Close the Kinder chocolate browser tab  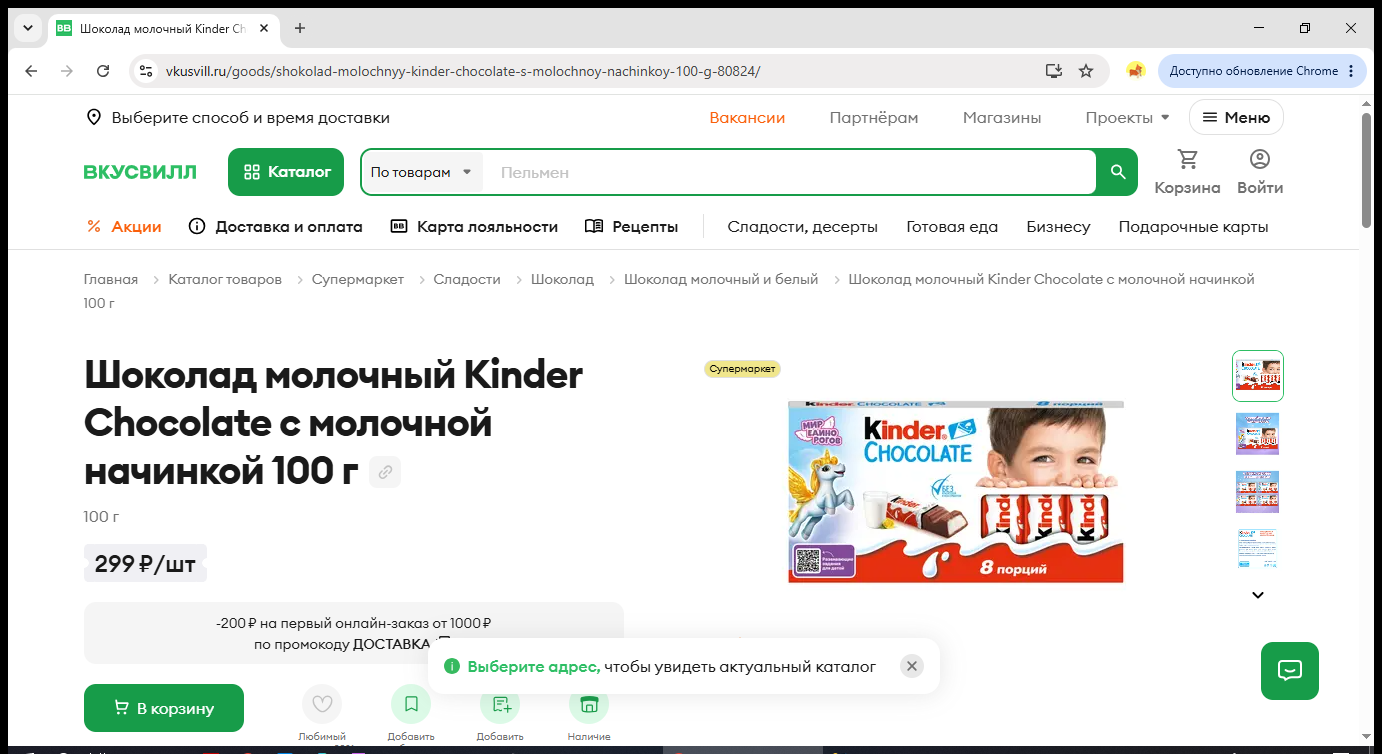click(264, 28)
